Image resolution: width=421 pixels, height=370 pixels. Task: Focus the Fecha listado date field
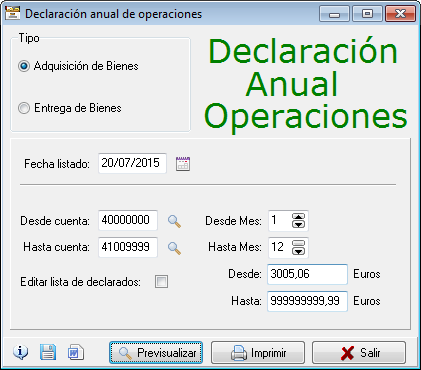point(132,163)
